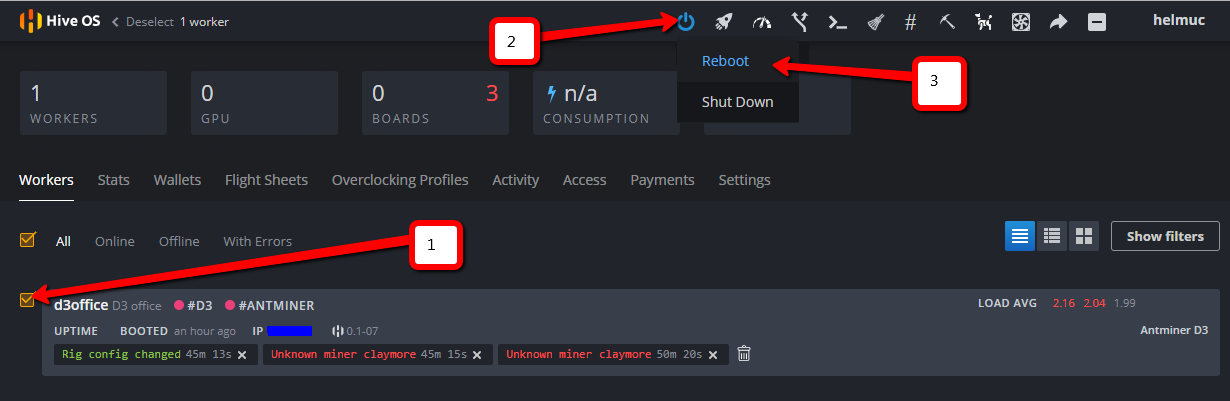The height and width of the screenshot is (401, 1230).
Task: Click the hashtag tags icon
Action: point(910,21)
